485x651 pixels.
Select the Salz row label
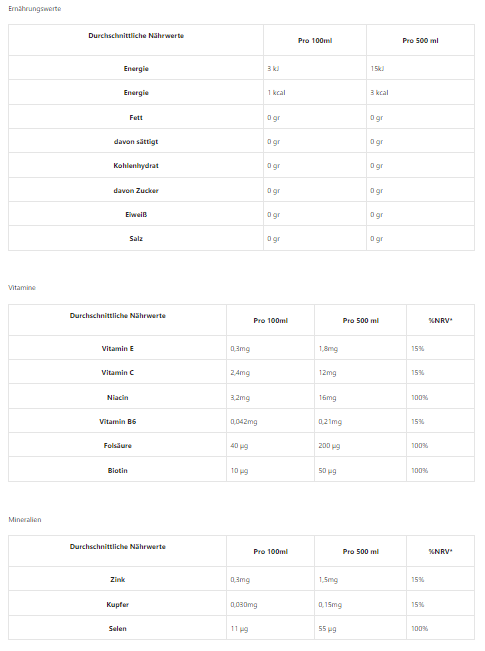coord(136,239)
